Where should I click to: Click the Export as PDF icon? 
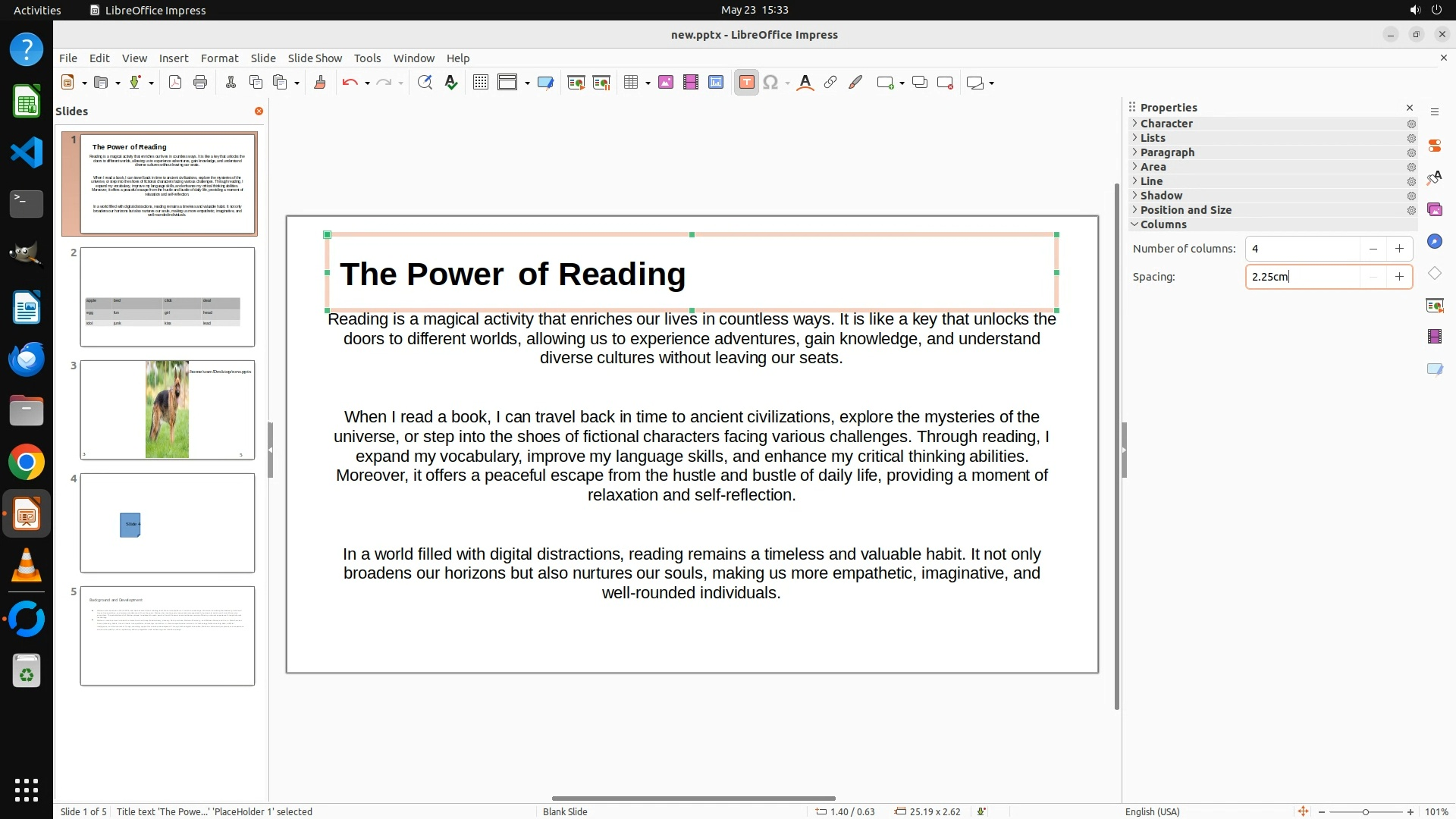pos(175,83)
